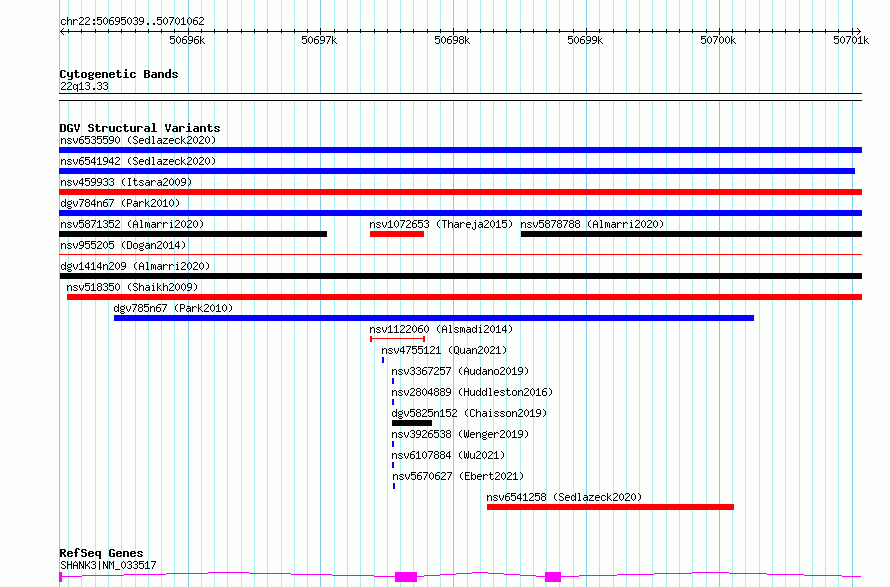Click the nsv3926538 (Wenger2019) blue mark
The height and width of the screenshot is (587, 890).
point(393,444)
